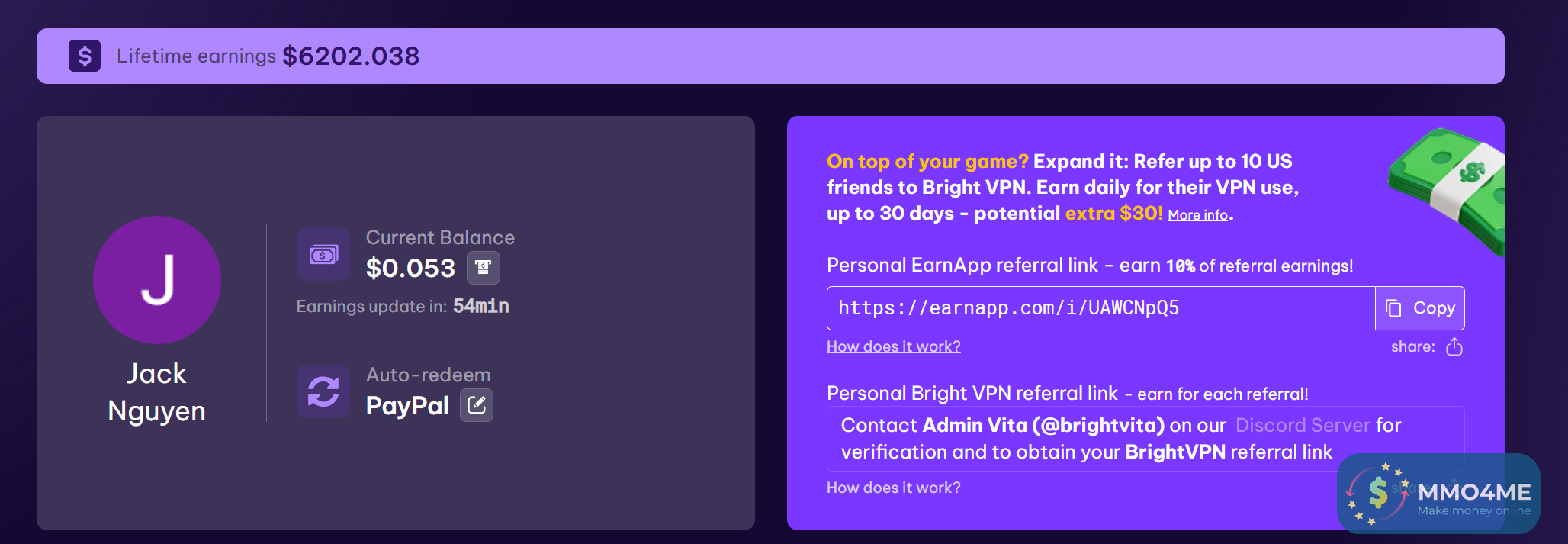The height and width of the screenshot is (544, 1568).
Task: Click the 54min earnings update timer
Action: (480, 306)
